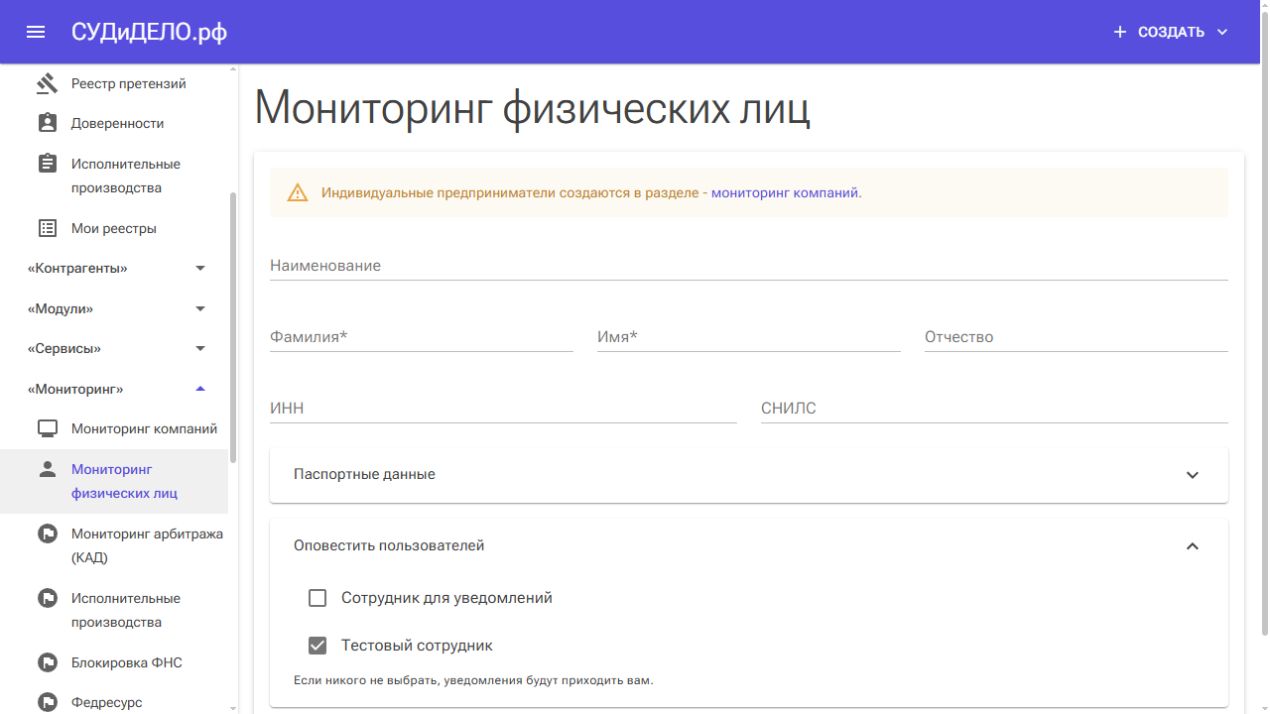
Task: Click the Если никого не выбрать hint text
Action: click(473, 680)
